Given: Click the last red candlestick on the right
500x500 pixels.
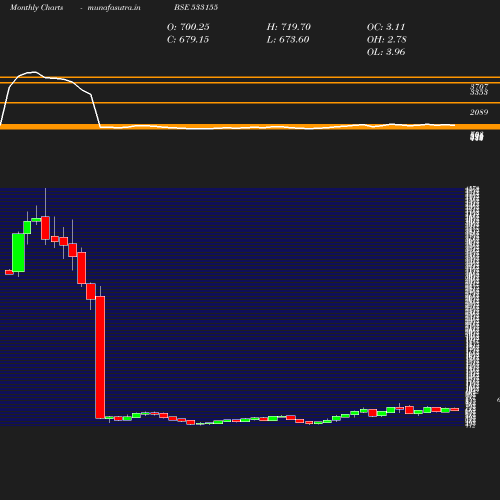Looking at the screenshot, I should point(455,409).
